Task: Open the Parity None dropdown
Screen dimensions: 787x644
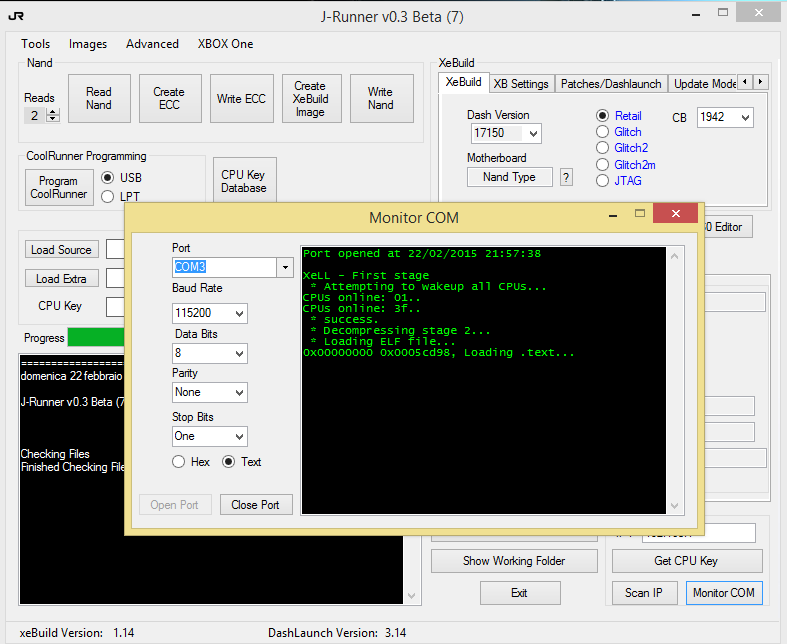Action: click(239, 392)
